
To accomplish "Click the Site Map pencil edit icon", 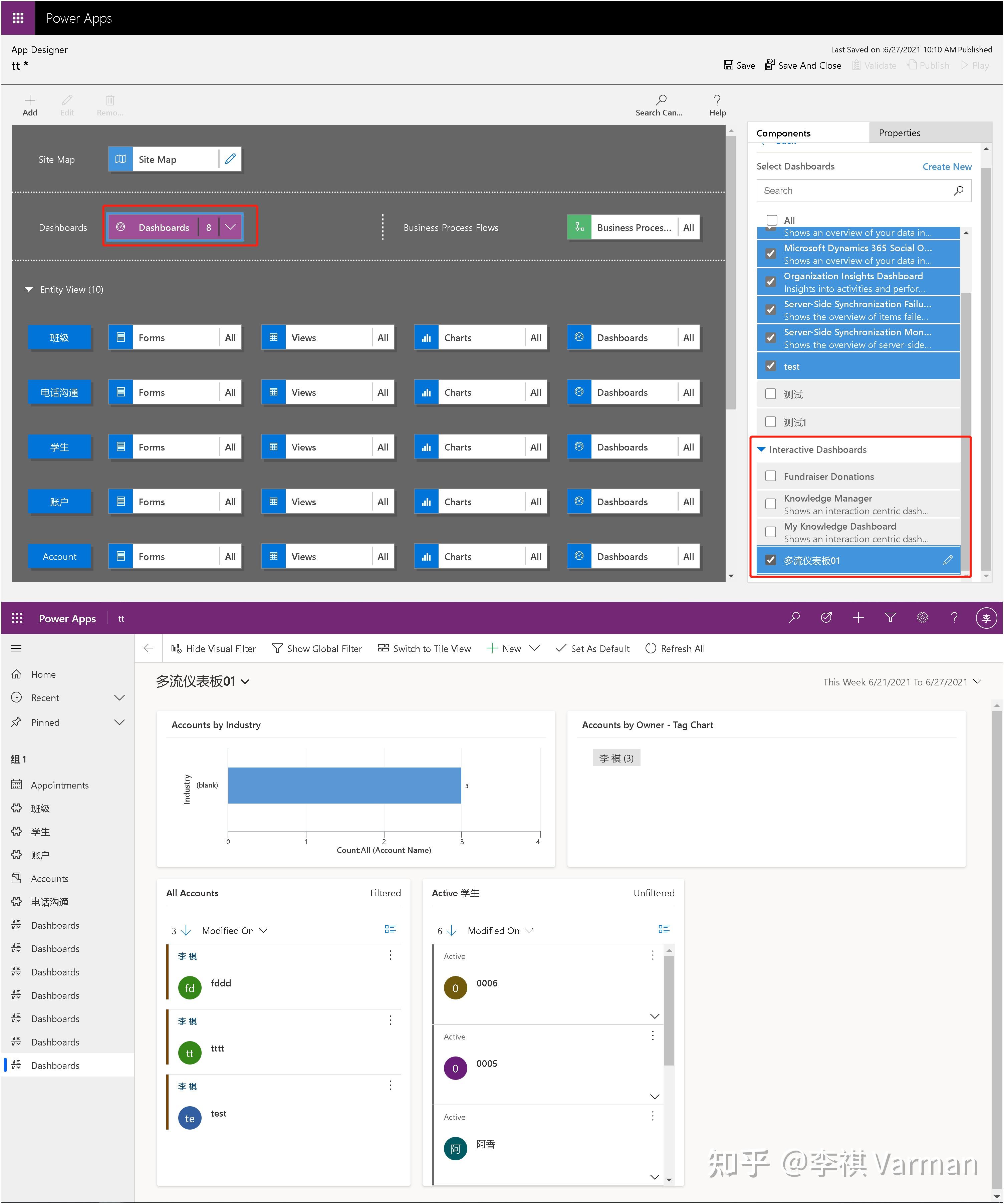I will (x=230, y=160).
